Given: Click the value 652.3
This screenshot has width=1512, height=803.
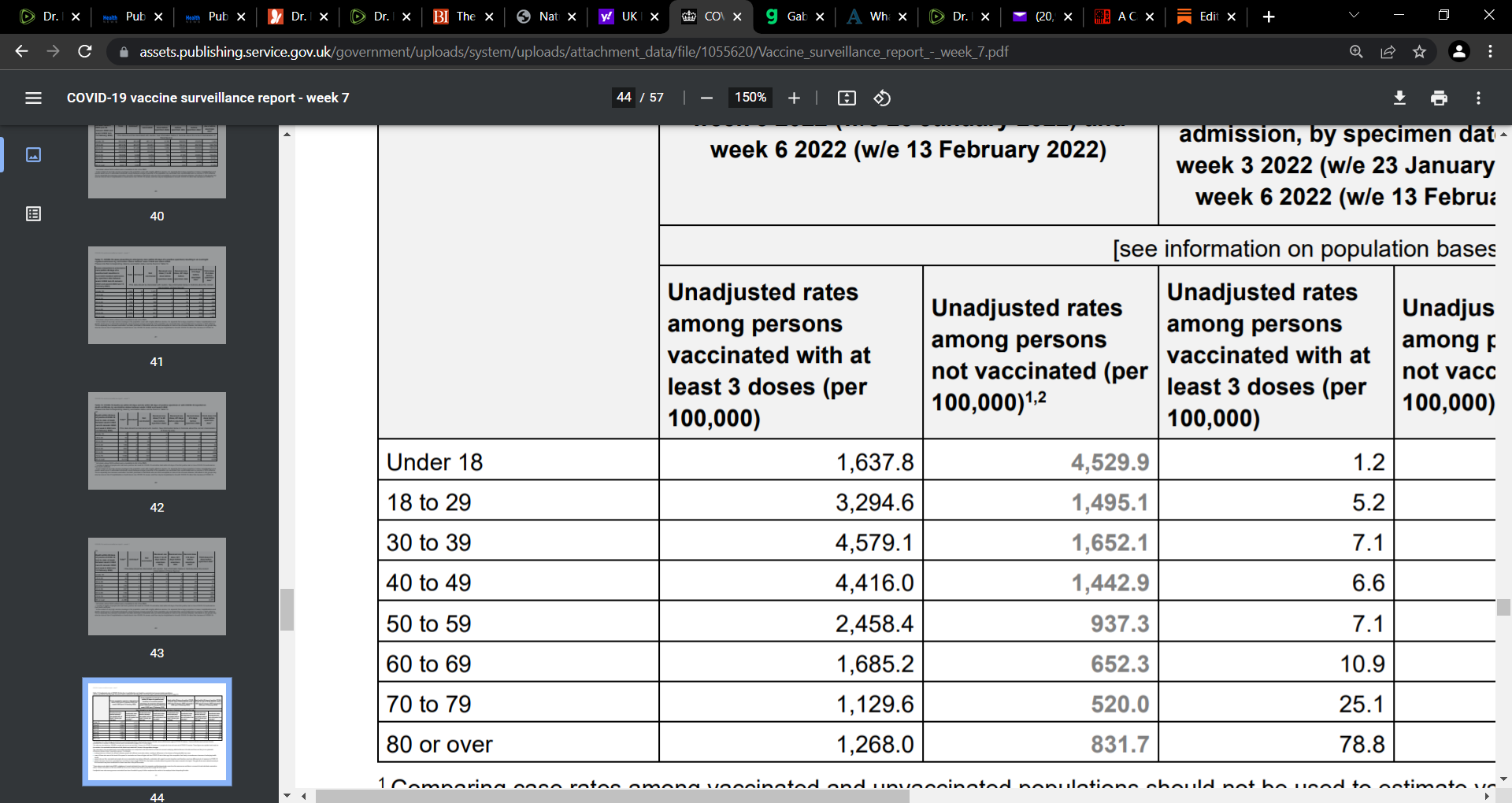Looking at the screenshot, I should [x=1120, y=664].
